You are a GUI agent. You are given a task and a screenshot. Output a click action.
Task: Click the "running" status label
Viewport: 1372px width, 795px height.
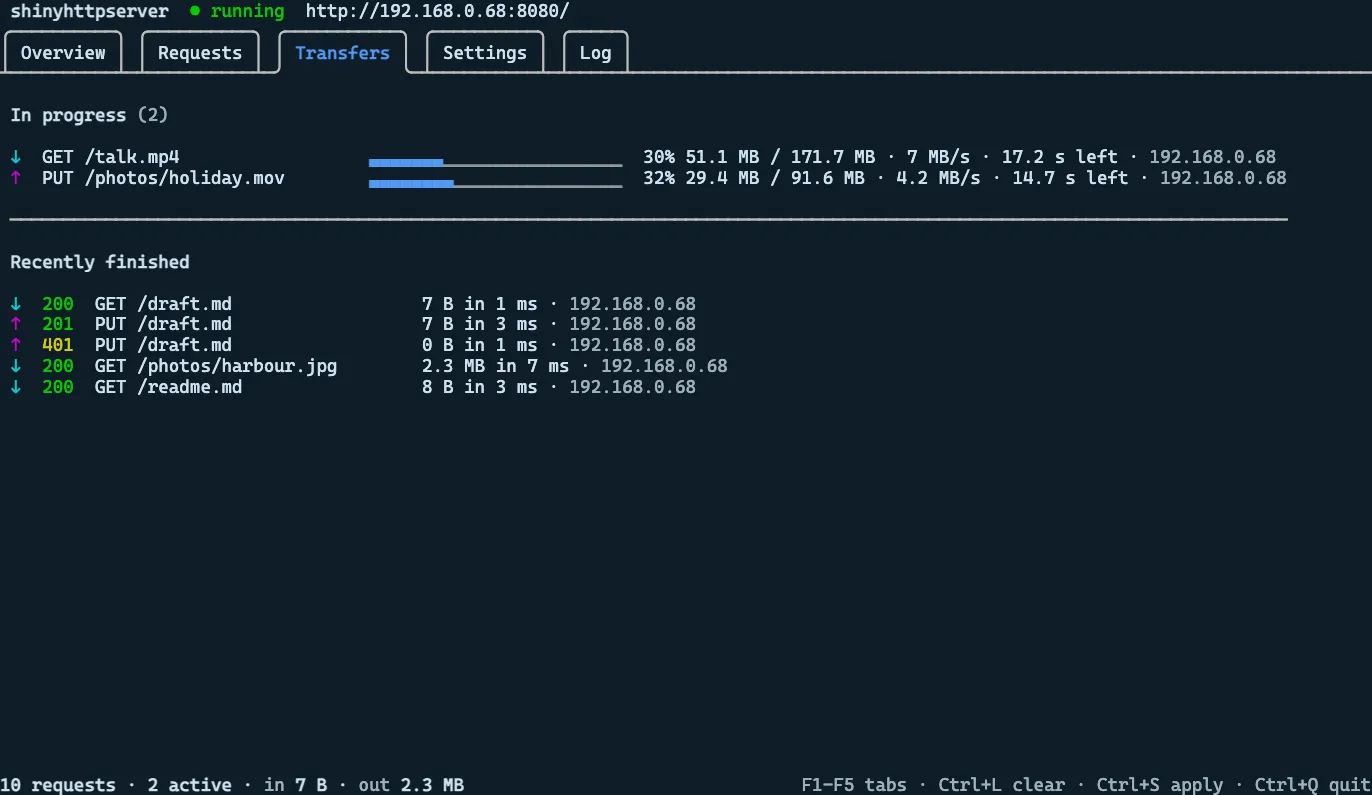(247, 11)
